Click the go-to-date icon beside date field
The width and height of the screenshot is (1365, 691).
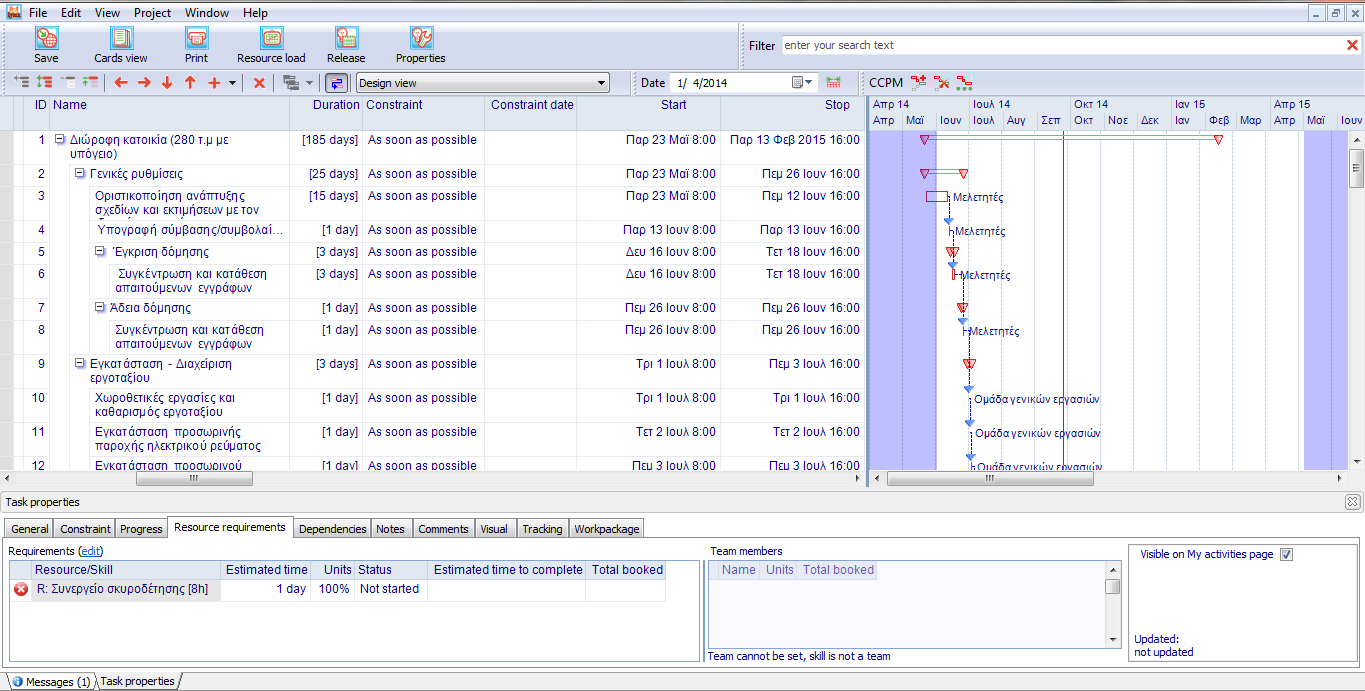833,83
